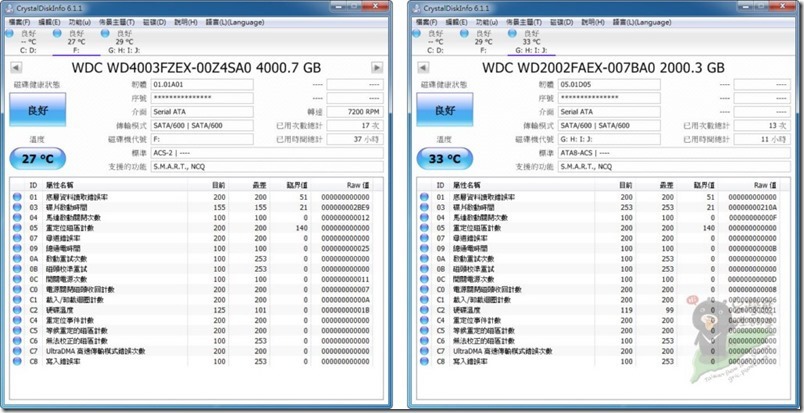This screenshot has width=804, height=413.
Task: Go to previous disk in WD2002 window
Action: click(423, 67)
